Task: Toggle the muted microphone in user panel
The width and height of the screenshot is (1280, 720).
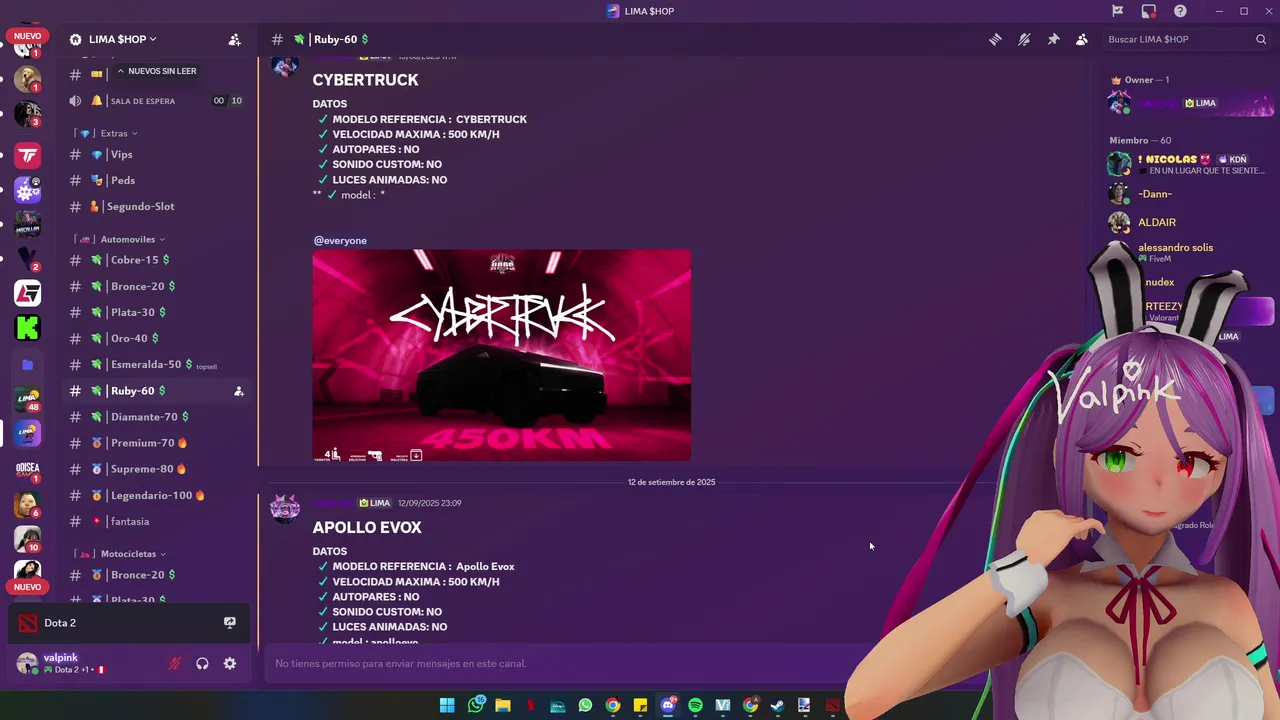Action: (174, 663)
